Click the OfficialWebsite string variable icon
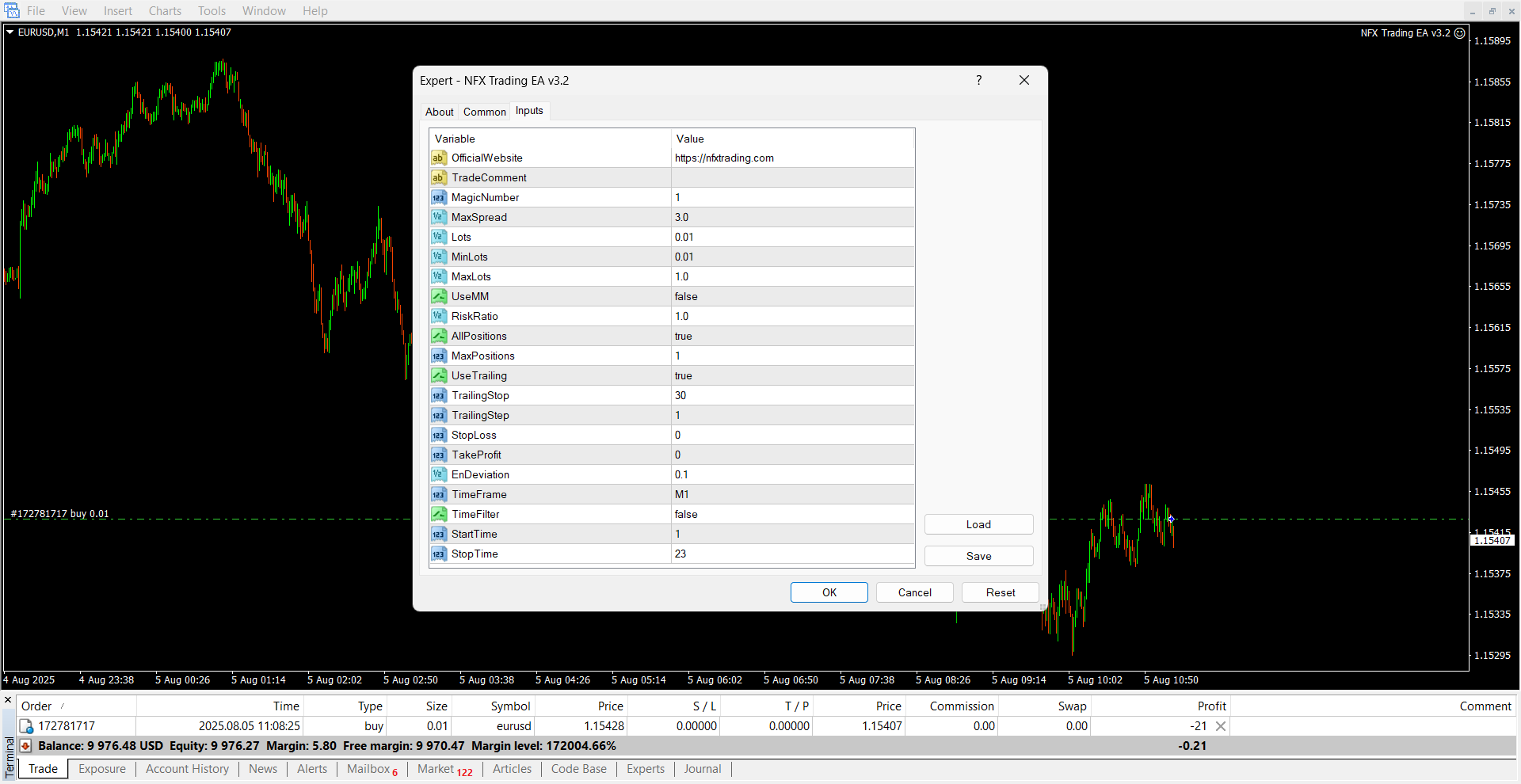The image size is (1521, 784). (x=438, y=158)
